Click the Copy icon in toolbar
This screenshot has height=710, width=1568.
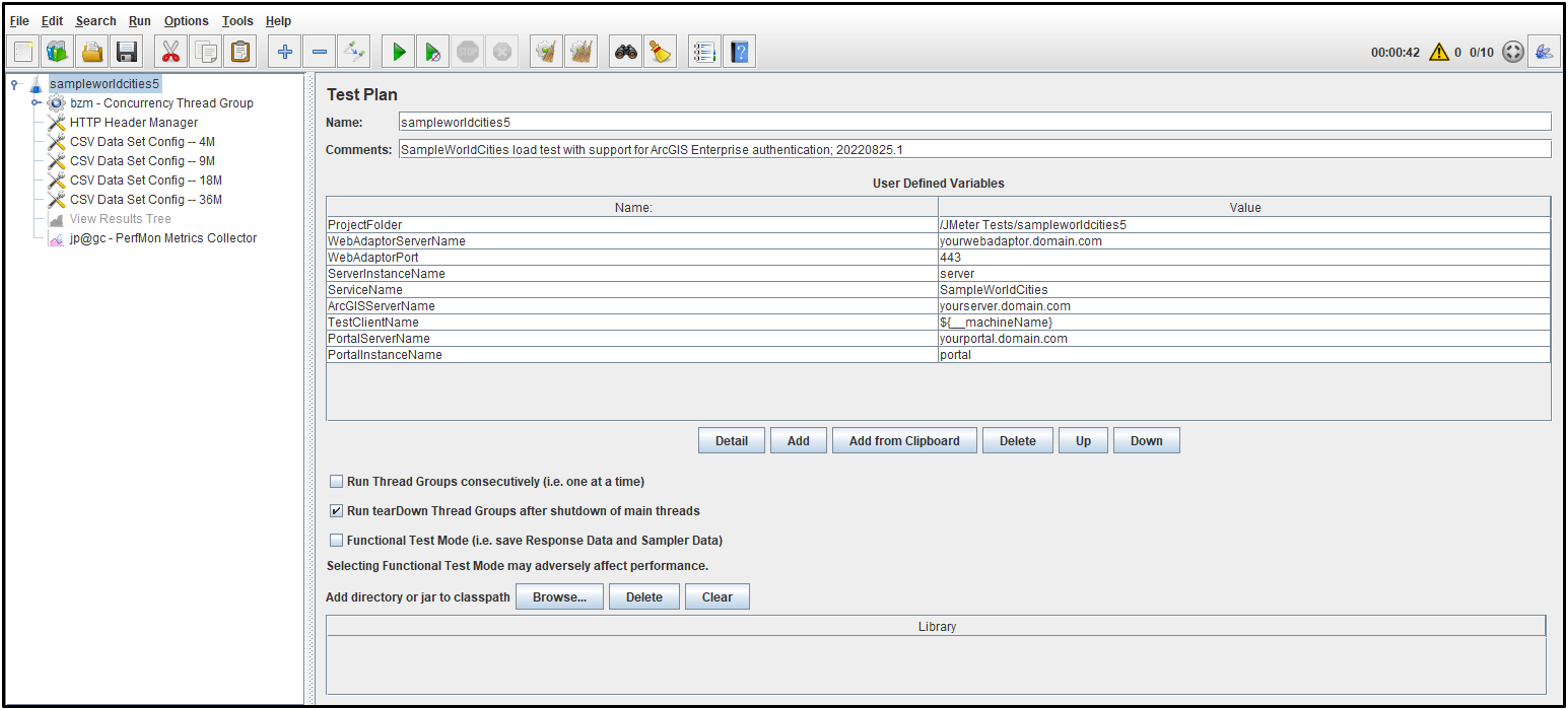coord(205,51)
